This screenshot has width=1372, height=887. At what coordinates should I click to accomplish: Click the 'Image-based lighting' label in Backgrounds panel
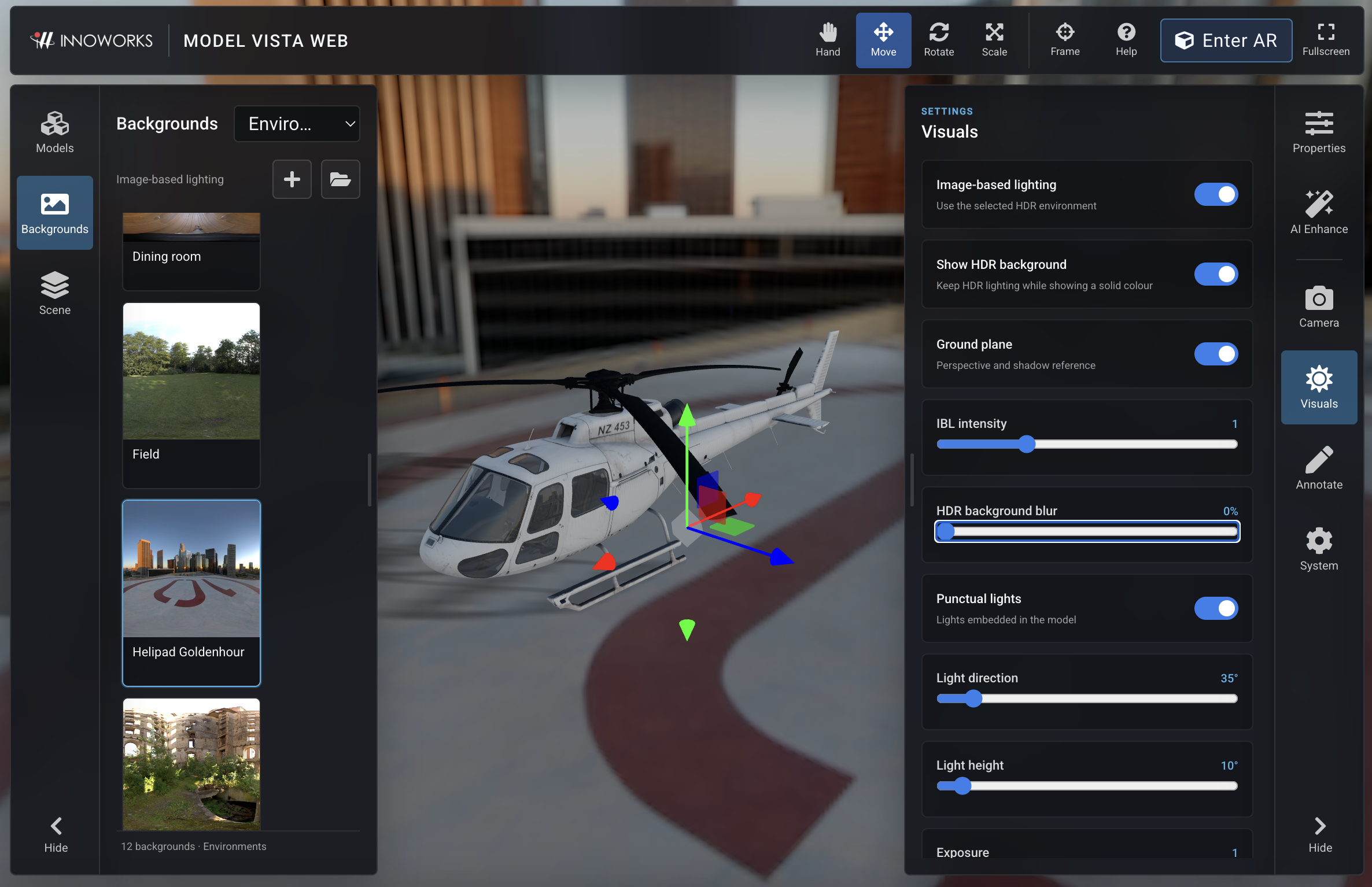point(170,179)
